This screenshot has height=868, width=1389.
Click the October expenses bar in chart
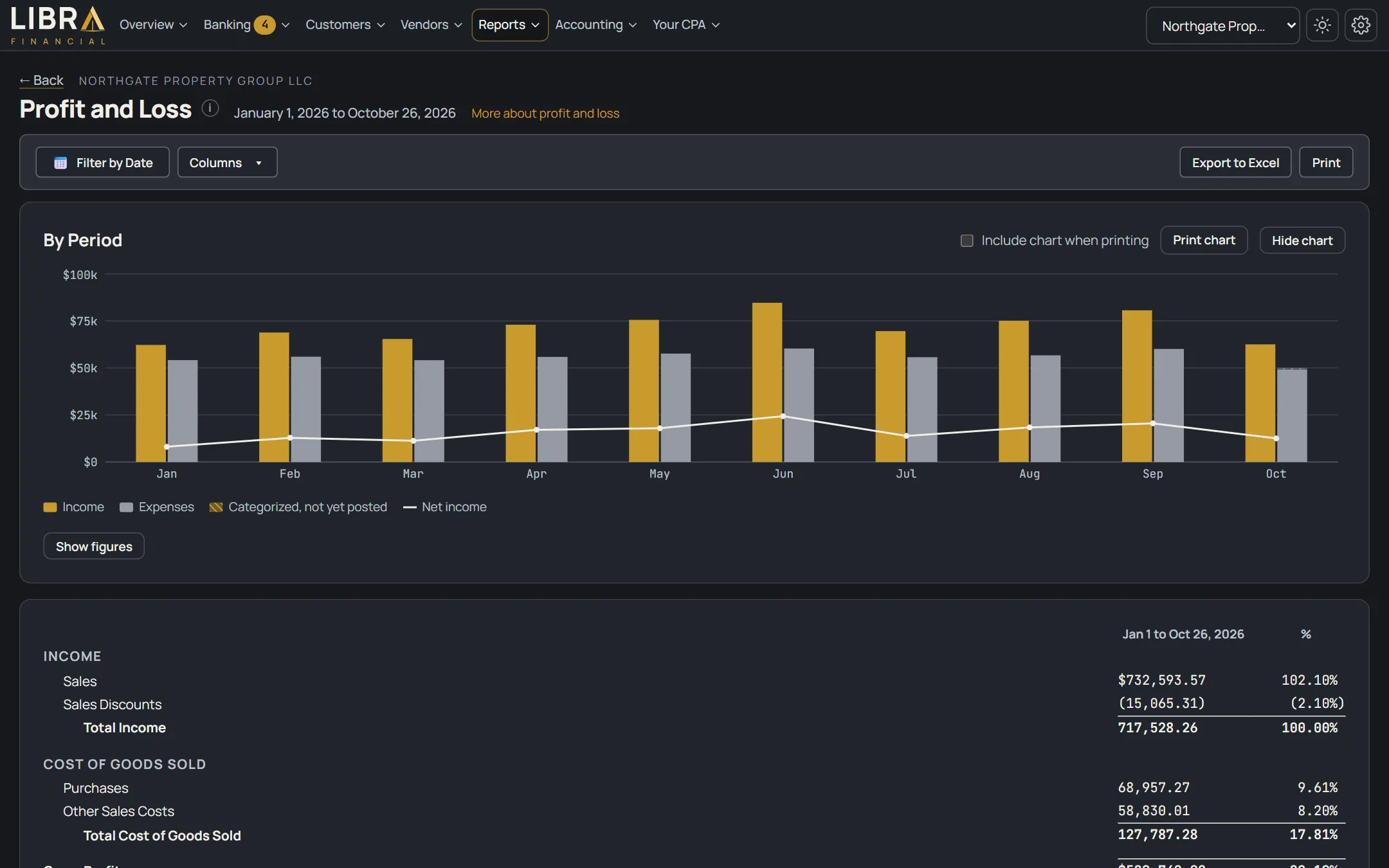point(1292,415)
